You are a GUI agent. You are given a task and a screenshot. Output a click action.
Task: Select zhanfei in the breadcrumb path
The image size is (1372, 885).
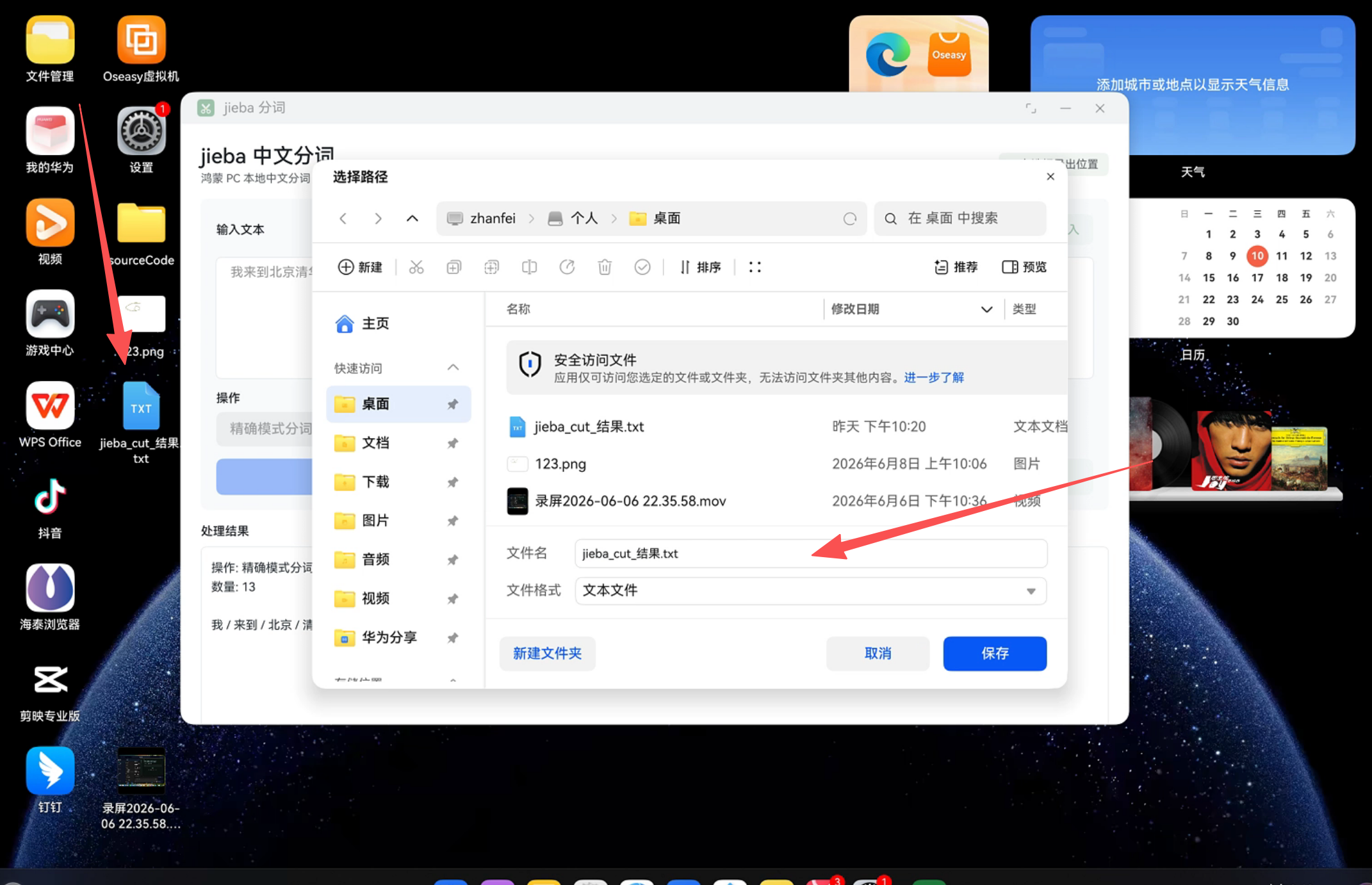pyautogui.click(x=481, y=218)
